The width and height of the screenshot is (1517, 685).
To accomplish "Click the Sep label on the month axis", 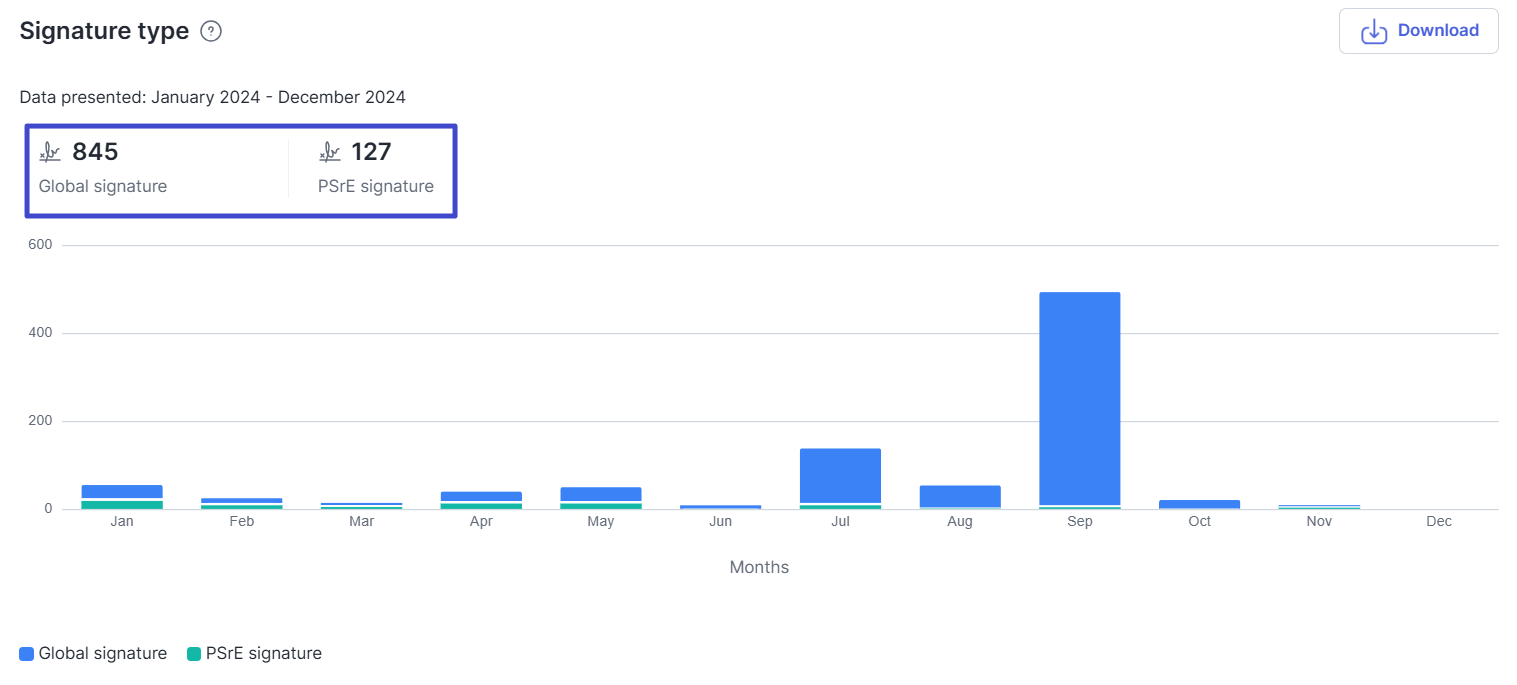I will 1079,522.
